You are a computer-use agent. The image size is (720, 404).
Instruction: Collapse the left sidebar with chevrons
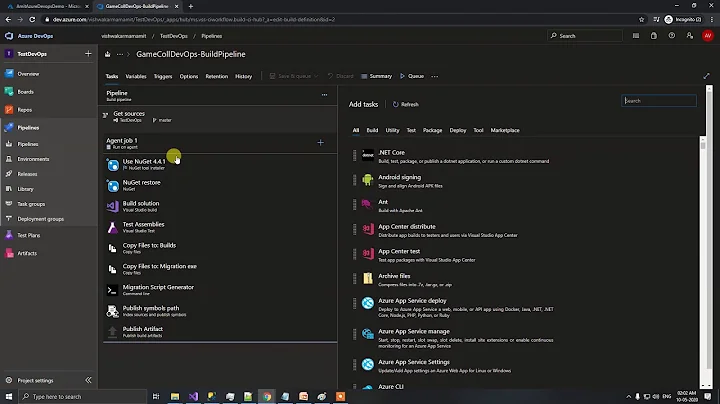88,380
